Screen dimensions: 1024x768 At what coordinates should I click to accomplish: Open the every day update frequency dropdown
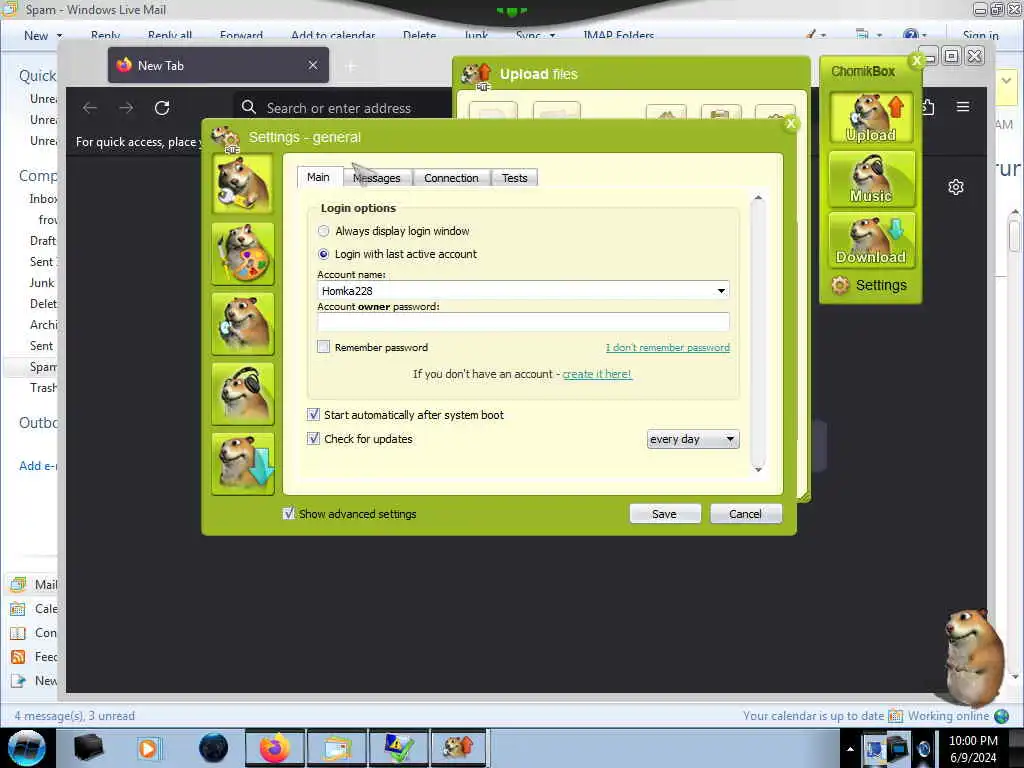(693, 440)
